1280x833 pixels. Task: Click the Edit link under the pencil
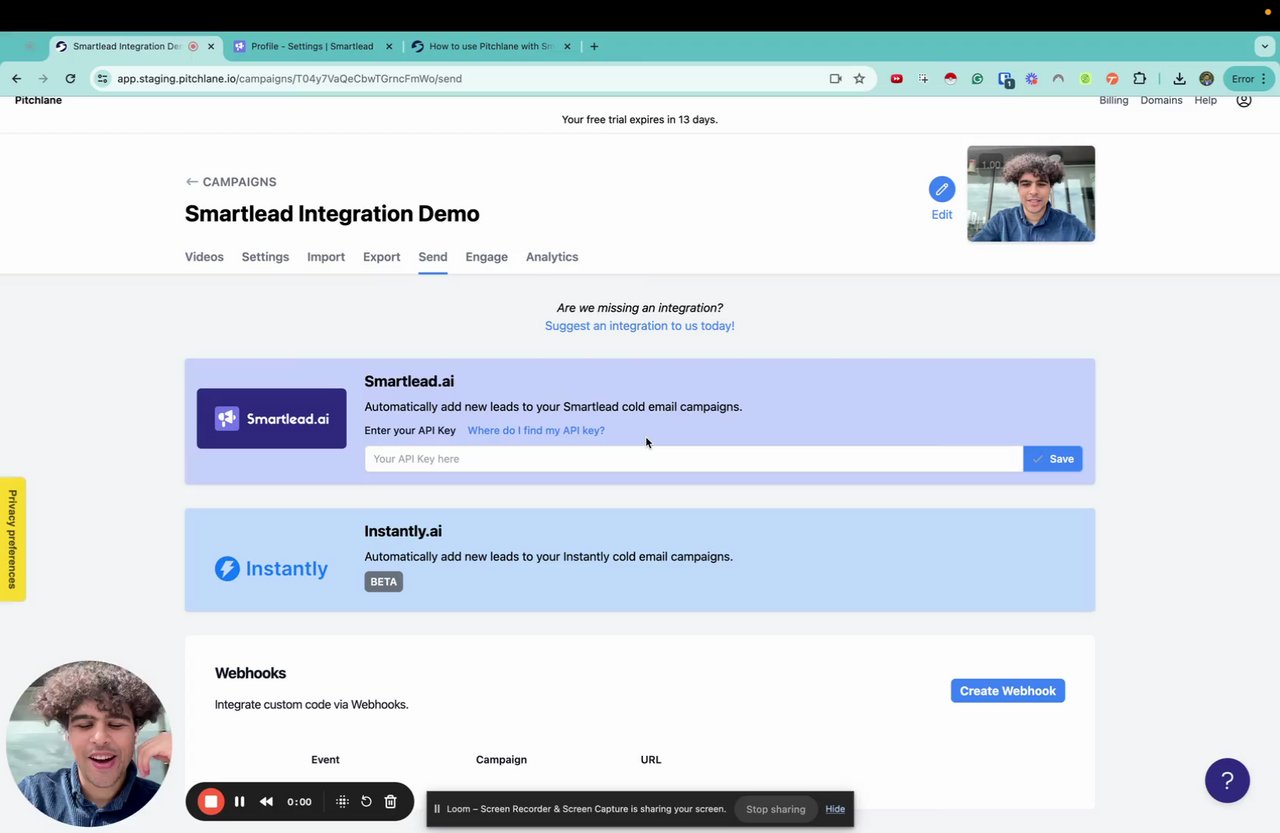[x=942, y=214]
